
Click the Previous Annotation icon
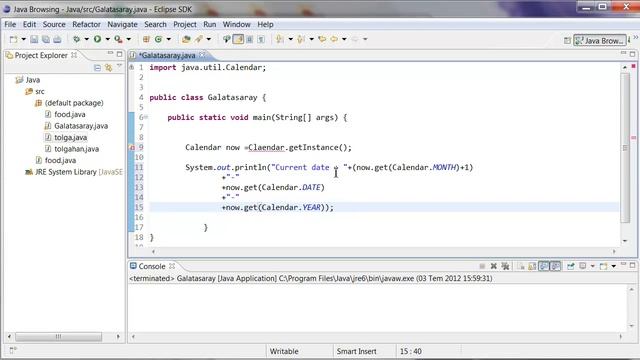(x=301, y=39)
